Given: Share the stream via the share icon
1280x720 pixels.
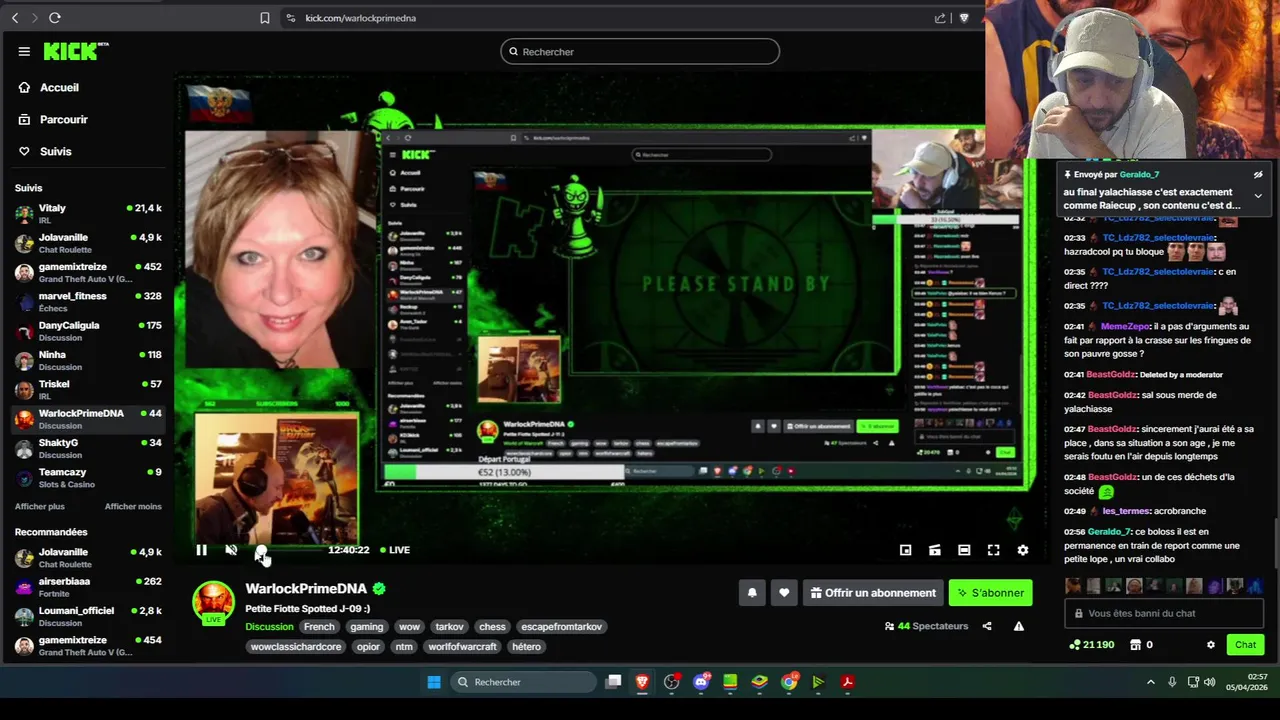Looking at the screenshot, I should [x=987, y=626].
